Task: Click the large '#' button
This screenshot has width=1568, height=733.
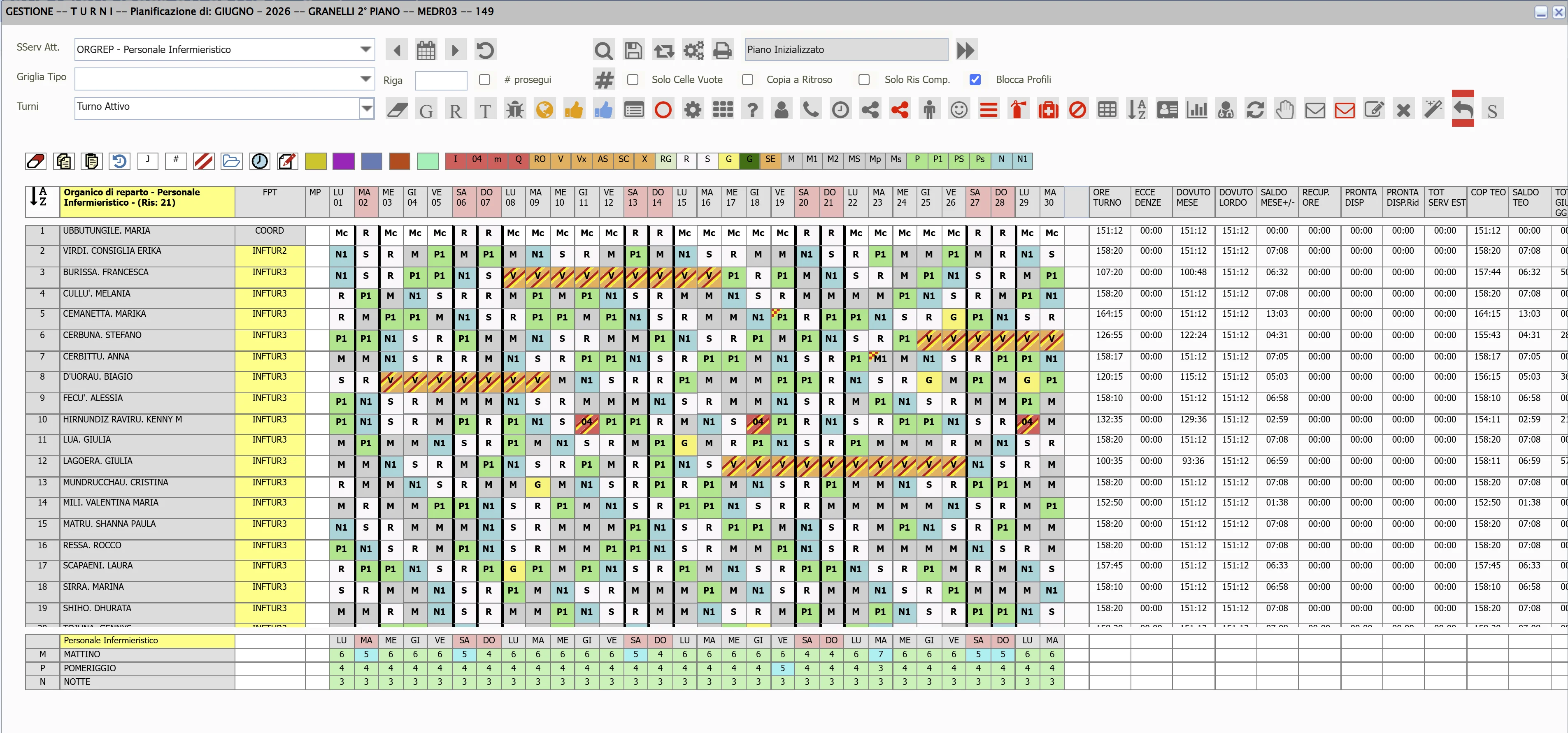Action: point(604,80)
